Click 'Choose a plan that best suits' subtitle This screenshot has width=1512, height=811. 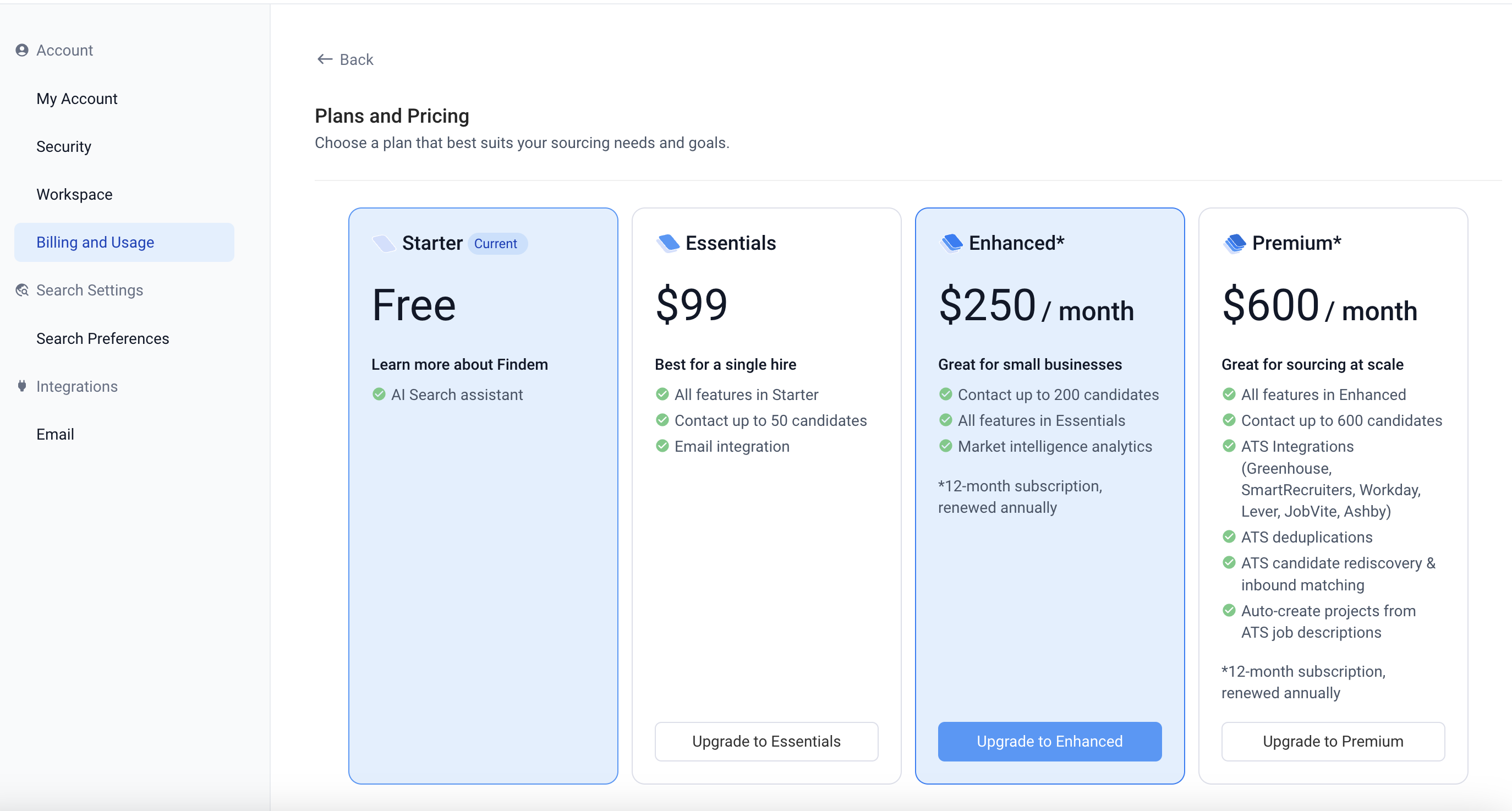coord(522,143)
